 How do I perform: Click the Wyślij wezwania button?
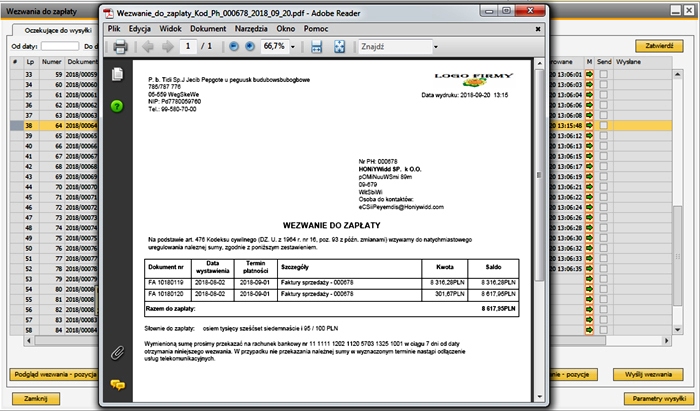pos(648,374)
